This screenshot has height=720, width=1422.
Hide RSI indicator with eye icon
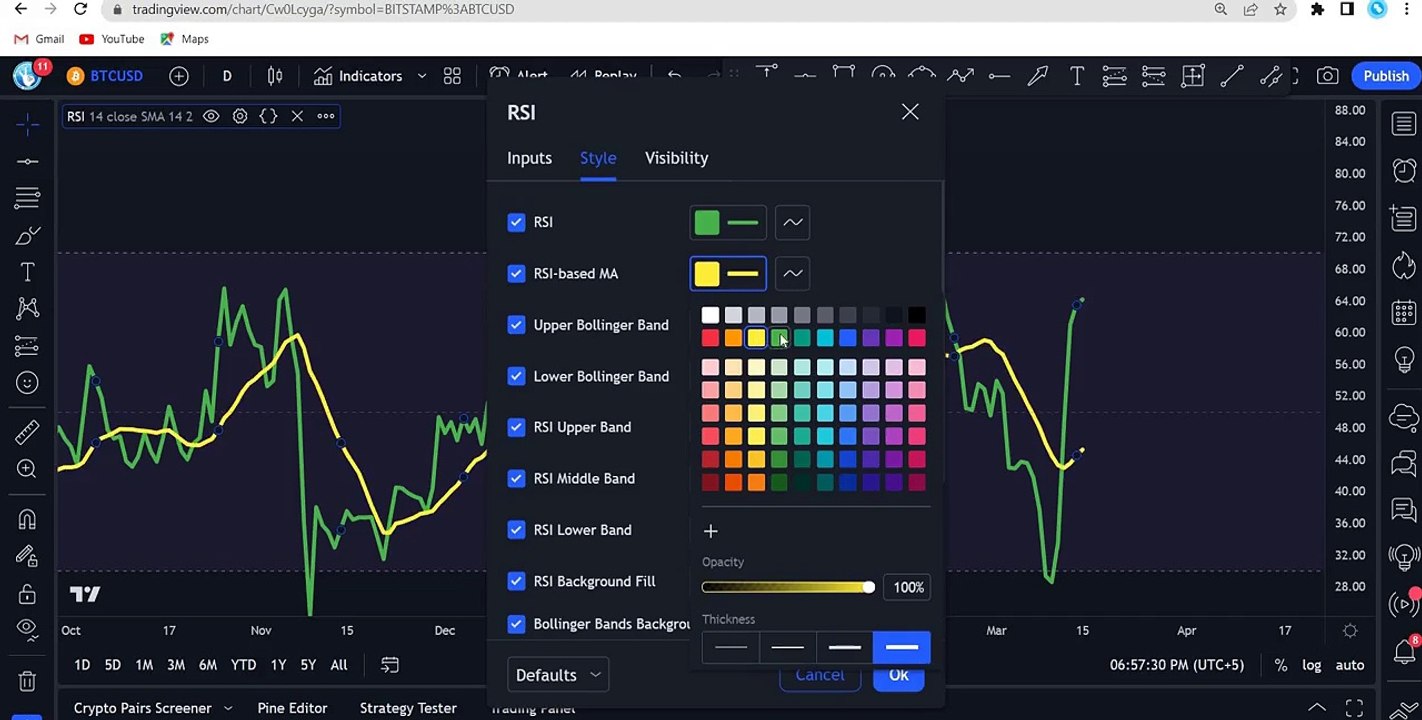211,116
